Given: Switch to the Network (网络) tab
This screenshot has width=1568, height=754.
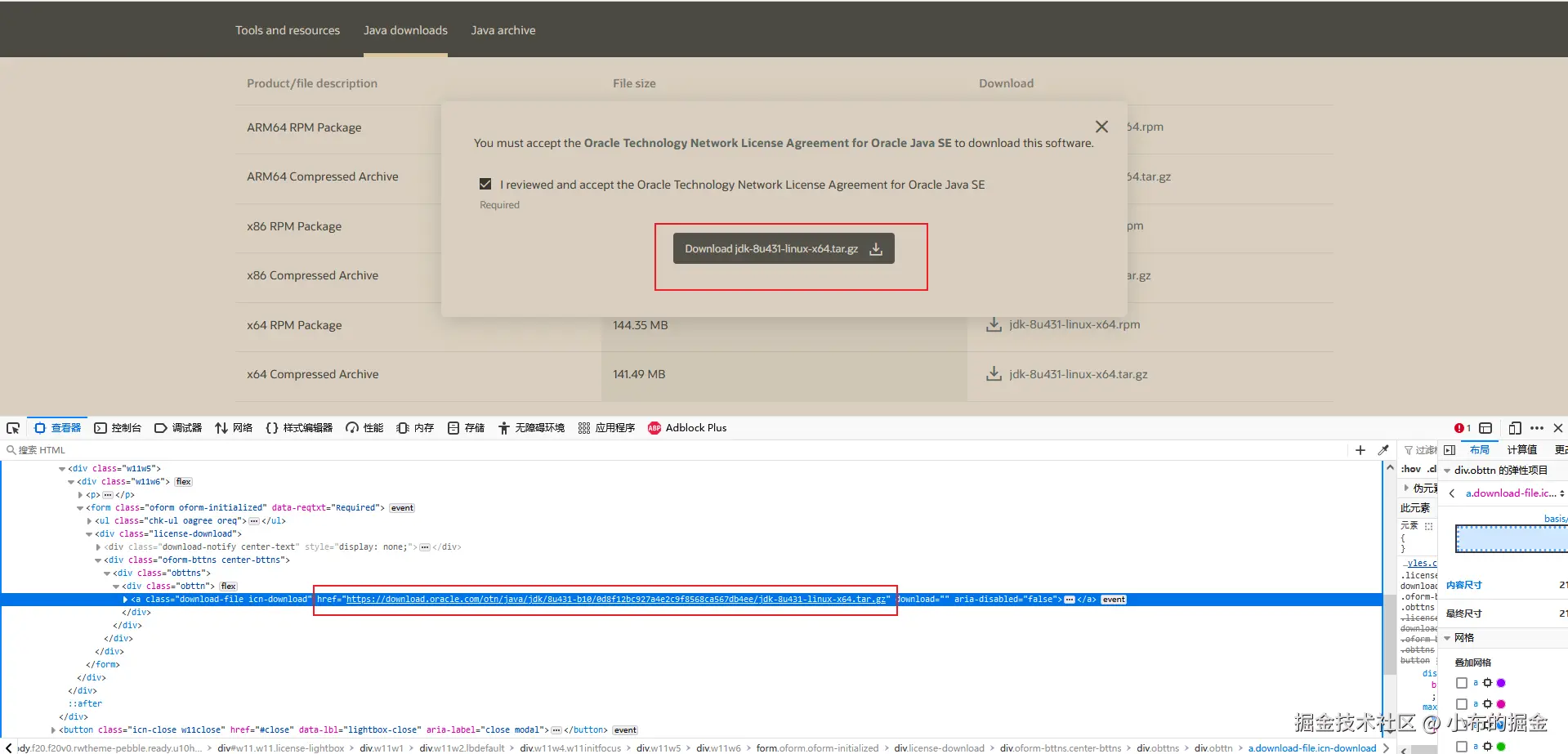Looking at the screenshot, I should 234,428.
